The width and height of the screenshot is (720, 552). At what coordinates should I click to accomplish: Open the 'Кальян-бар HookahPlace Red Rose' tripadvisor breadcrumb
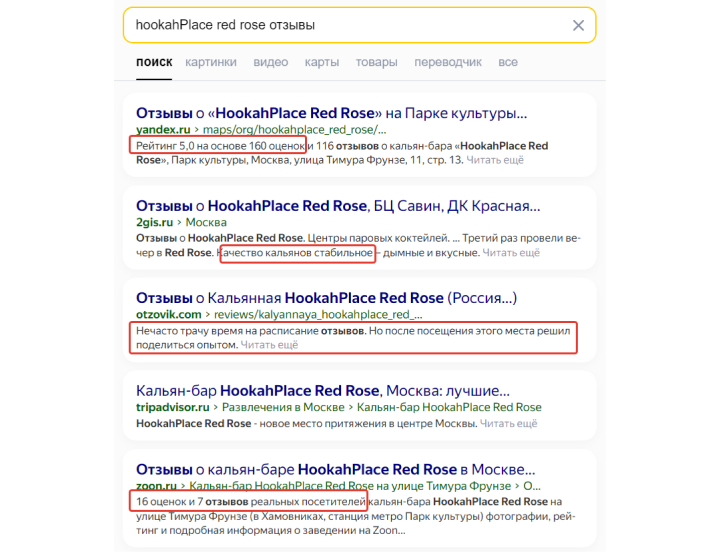click(x=449, y=407)
